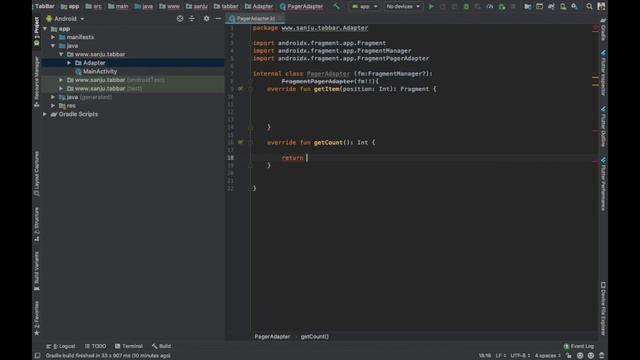The width and height of the screenshot is (640, 360).
Task: Open Project panel settings gear
Action: coord(207,18)
